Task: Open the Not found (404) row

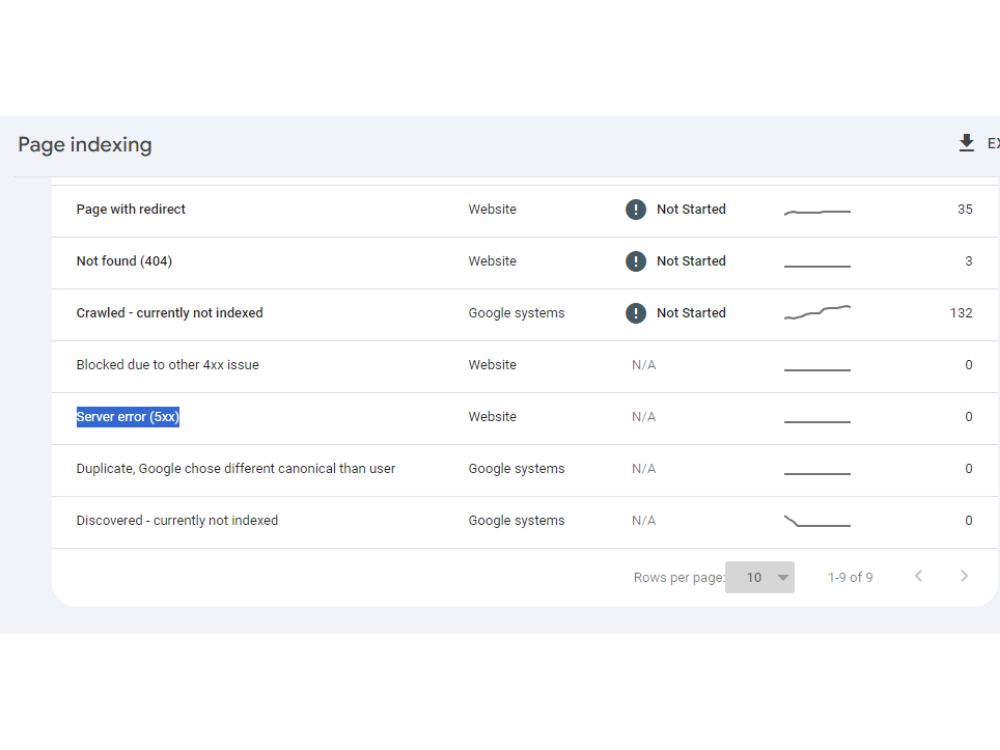Action: [524, 263]
